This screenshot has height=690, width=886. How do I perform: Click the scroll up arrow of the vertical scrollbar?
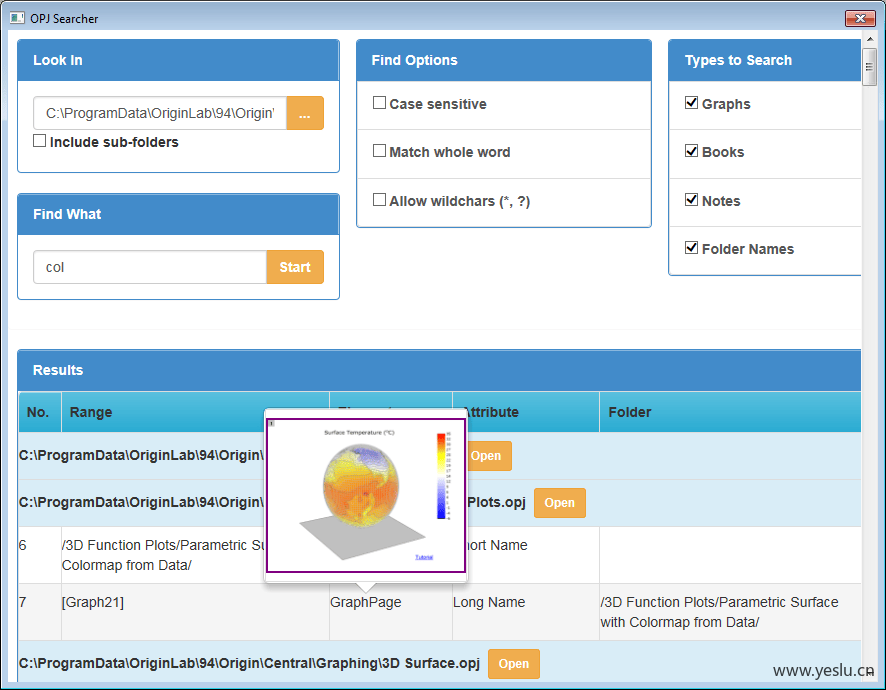870,39
